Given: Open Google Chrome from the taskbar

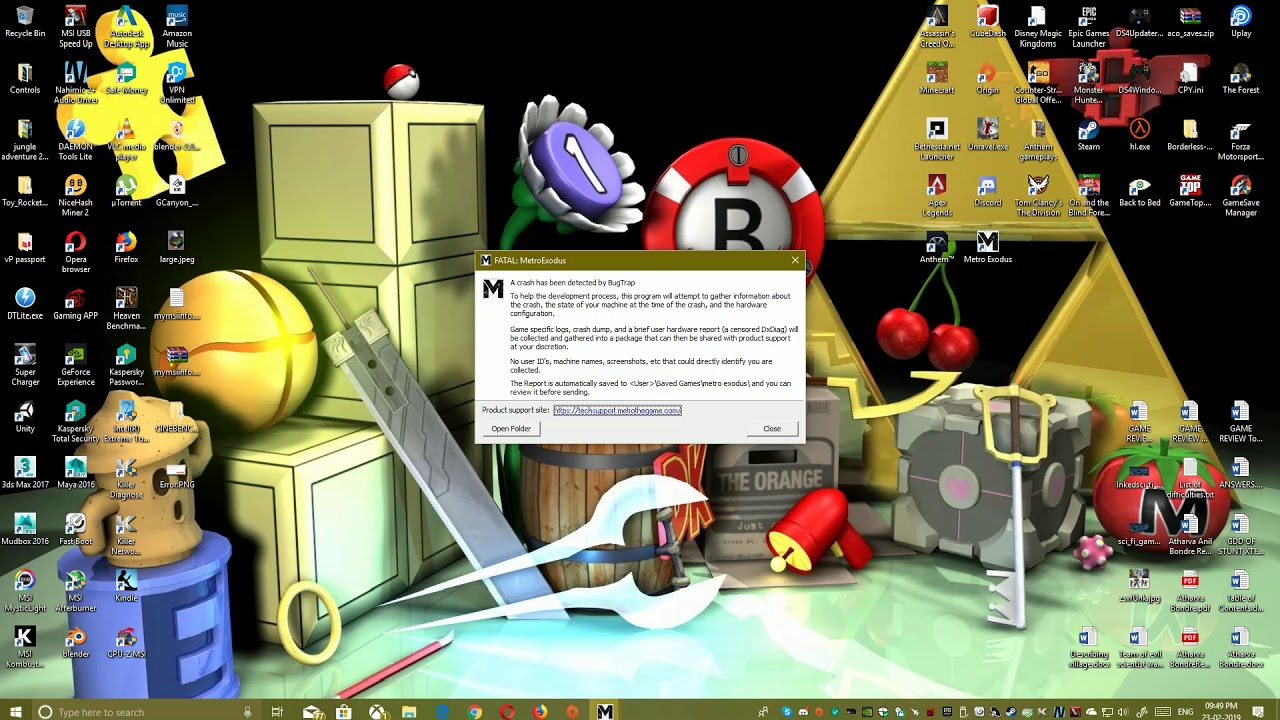Looking at the screenshot, I should (x=475, y=711).
